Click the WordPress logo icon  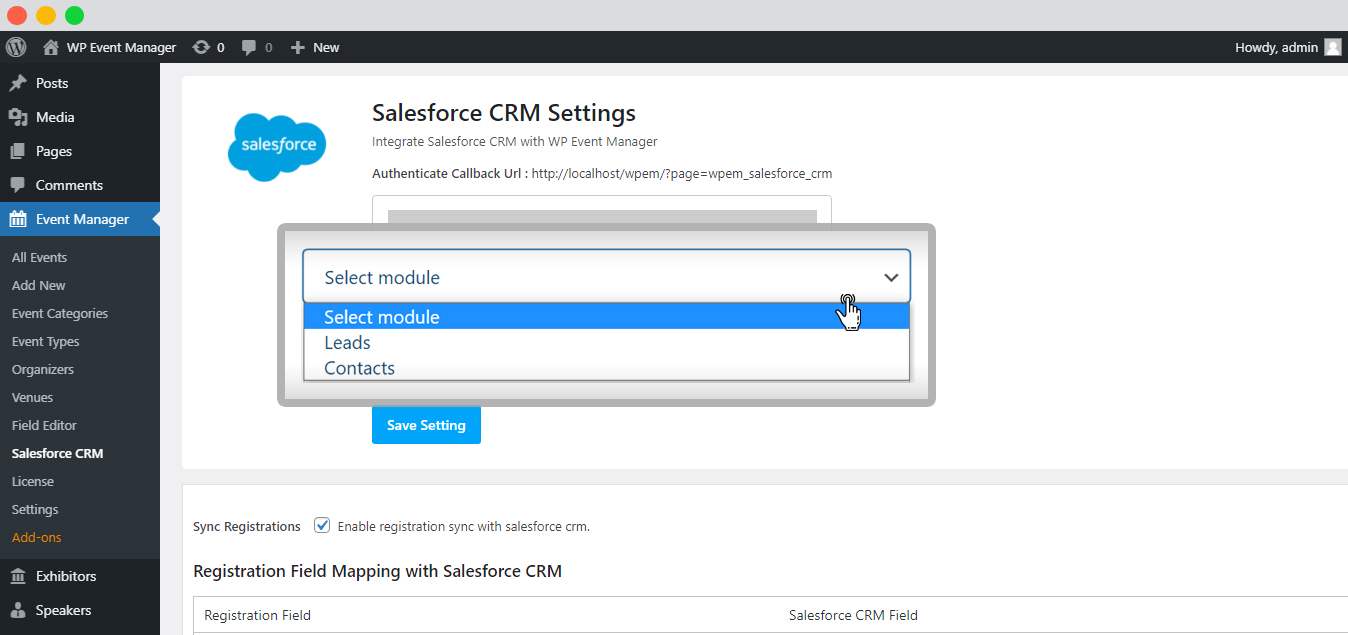point(15,47)
